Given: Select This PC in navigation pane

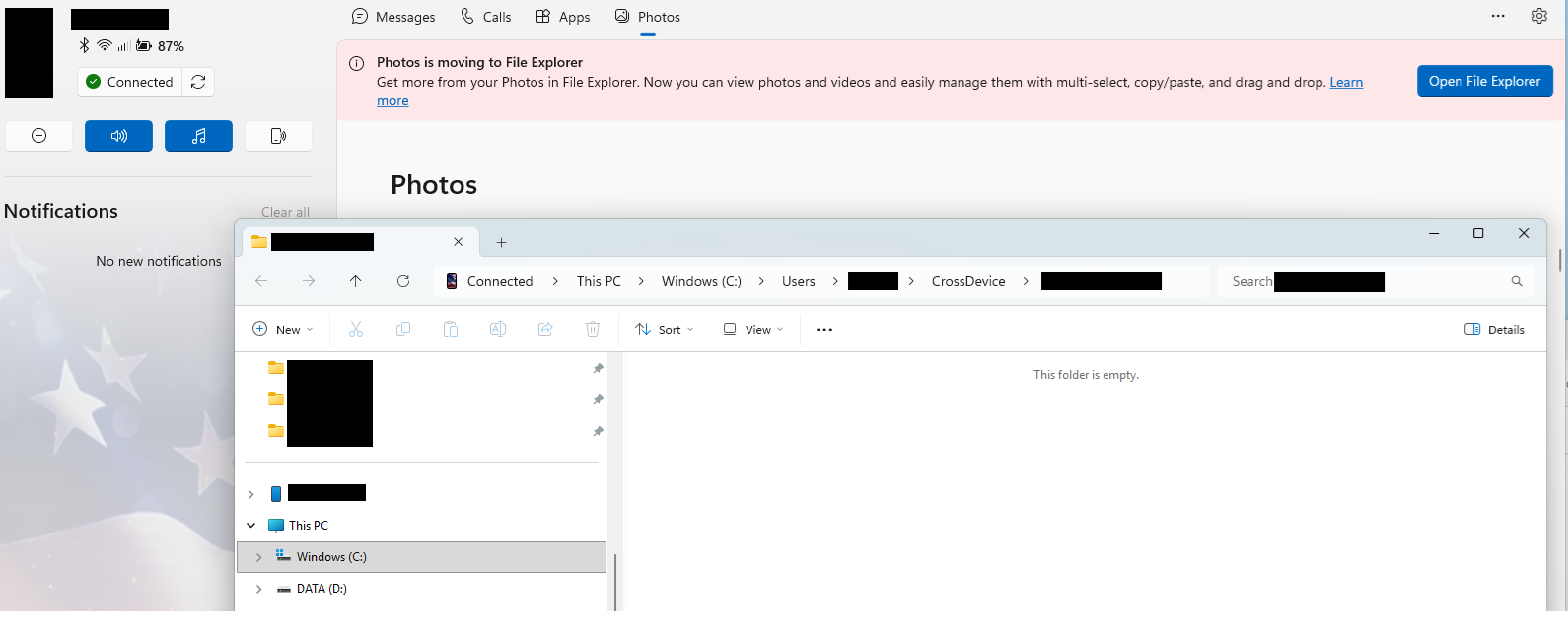Looking at the screenshot, I should [x=309, y=526].
